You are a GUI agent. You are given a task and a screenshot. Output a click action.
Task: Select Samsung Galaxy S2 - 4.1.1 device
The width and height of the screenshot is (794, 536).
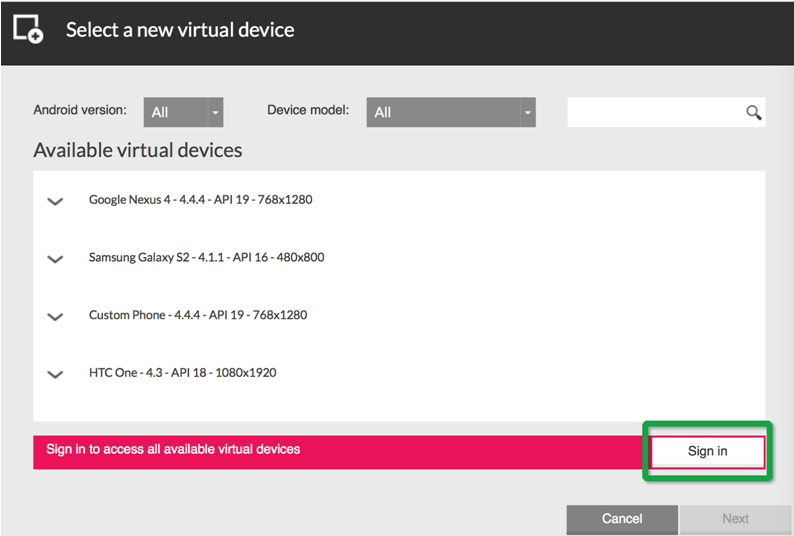(207, 257)
